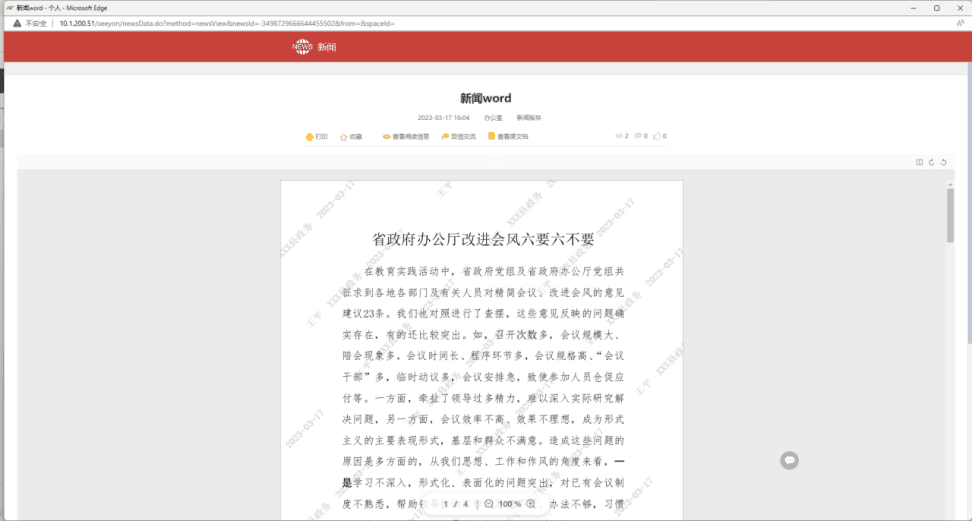The image size is (973, 522).
Task: Open 致信交流 messaging link
Action: (459, 137)
